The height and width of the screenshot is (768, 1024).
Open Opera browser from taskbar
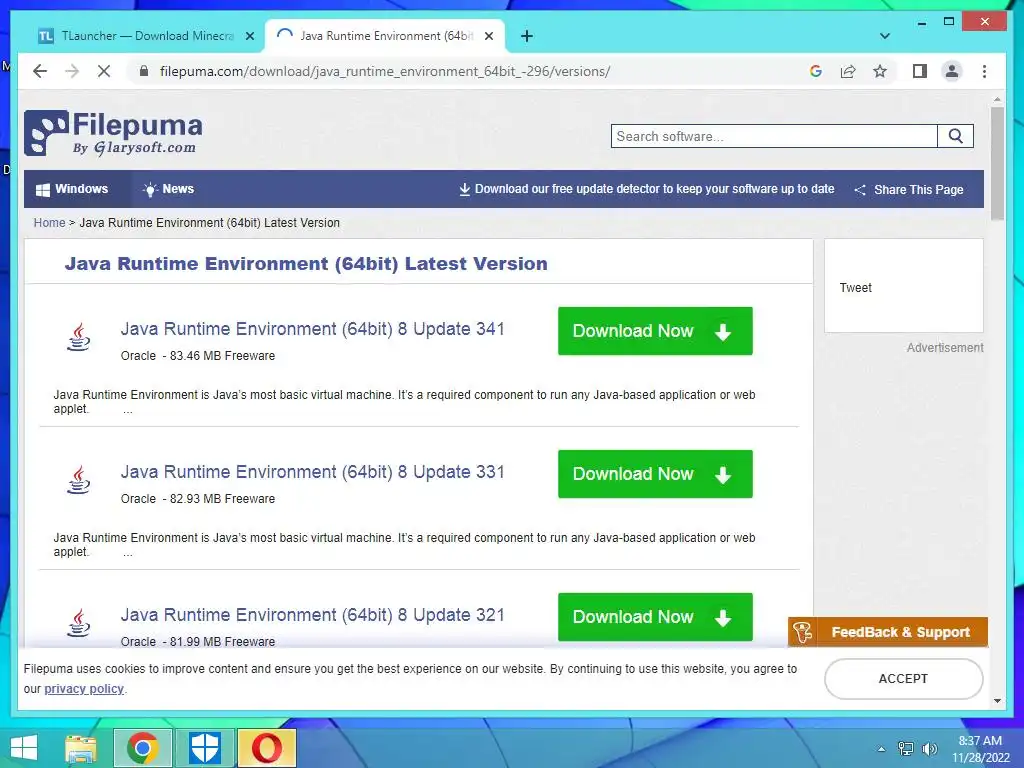tap(266, 748)
